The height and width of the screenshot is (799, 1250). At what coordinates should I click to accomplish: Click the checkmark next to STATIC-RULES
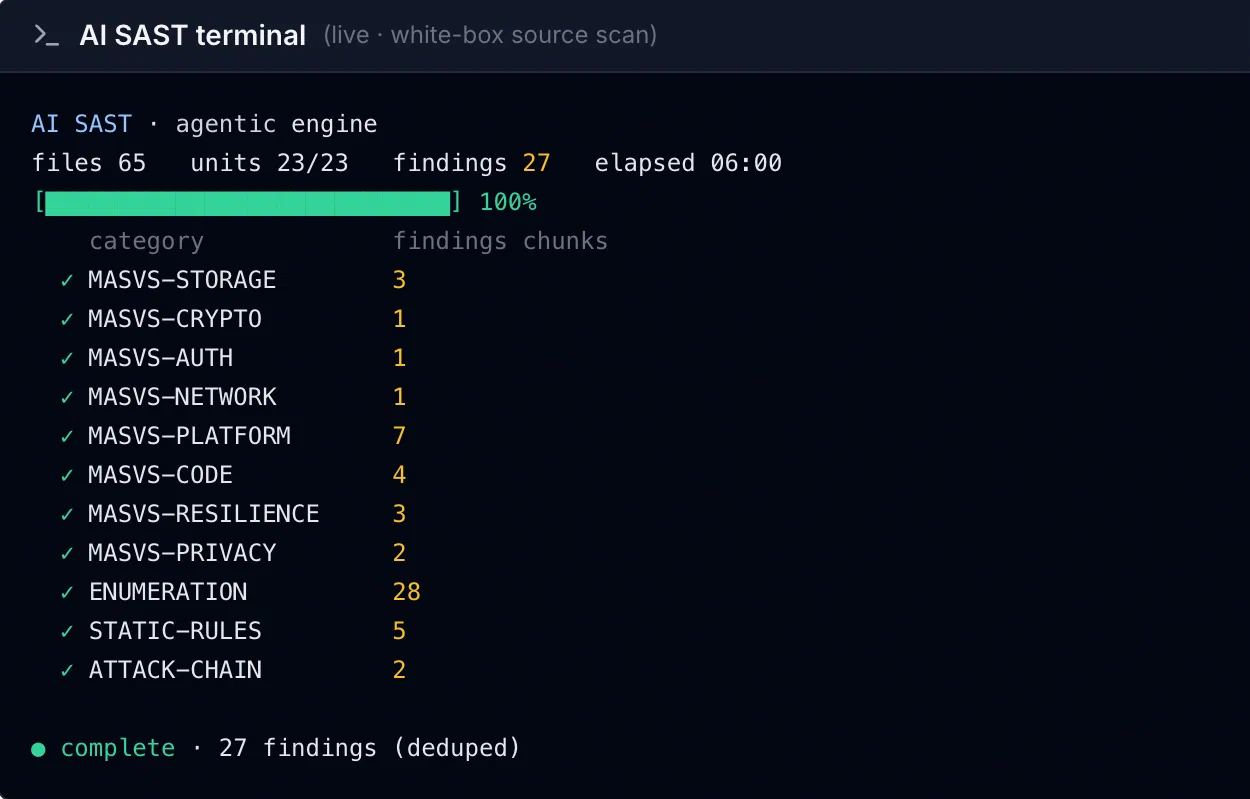(67, 632)
